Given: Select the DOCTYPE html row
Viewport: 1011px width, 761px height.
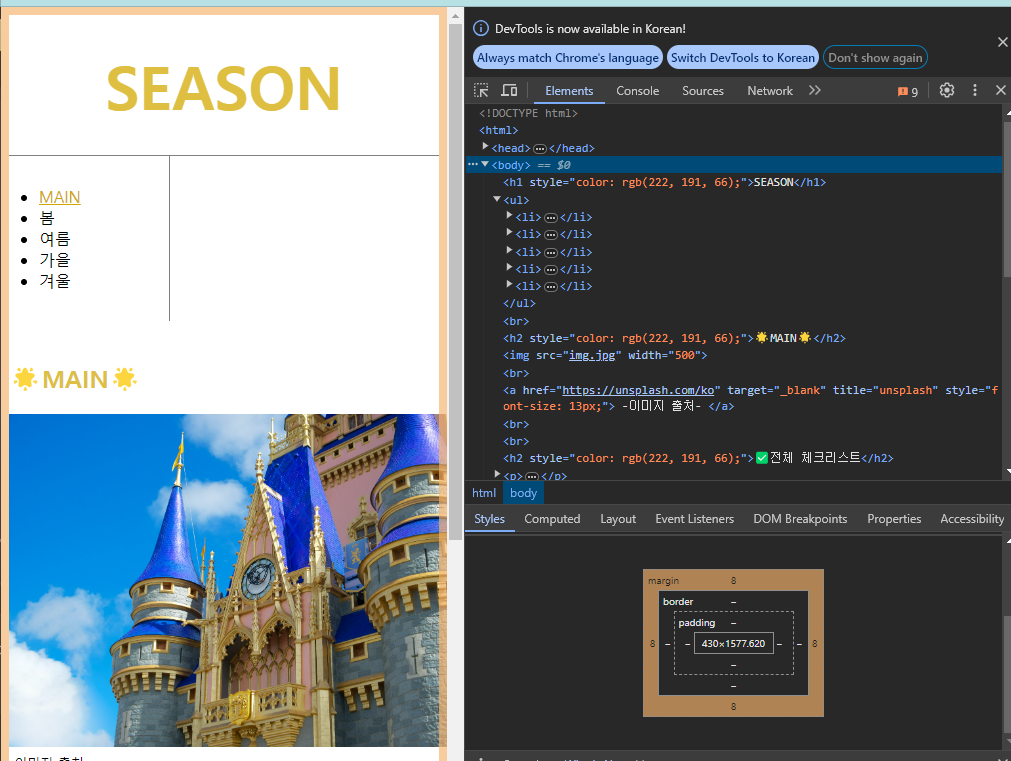Looking at the screenshot, I should tap(528, 114).
